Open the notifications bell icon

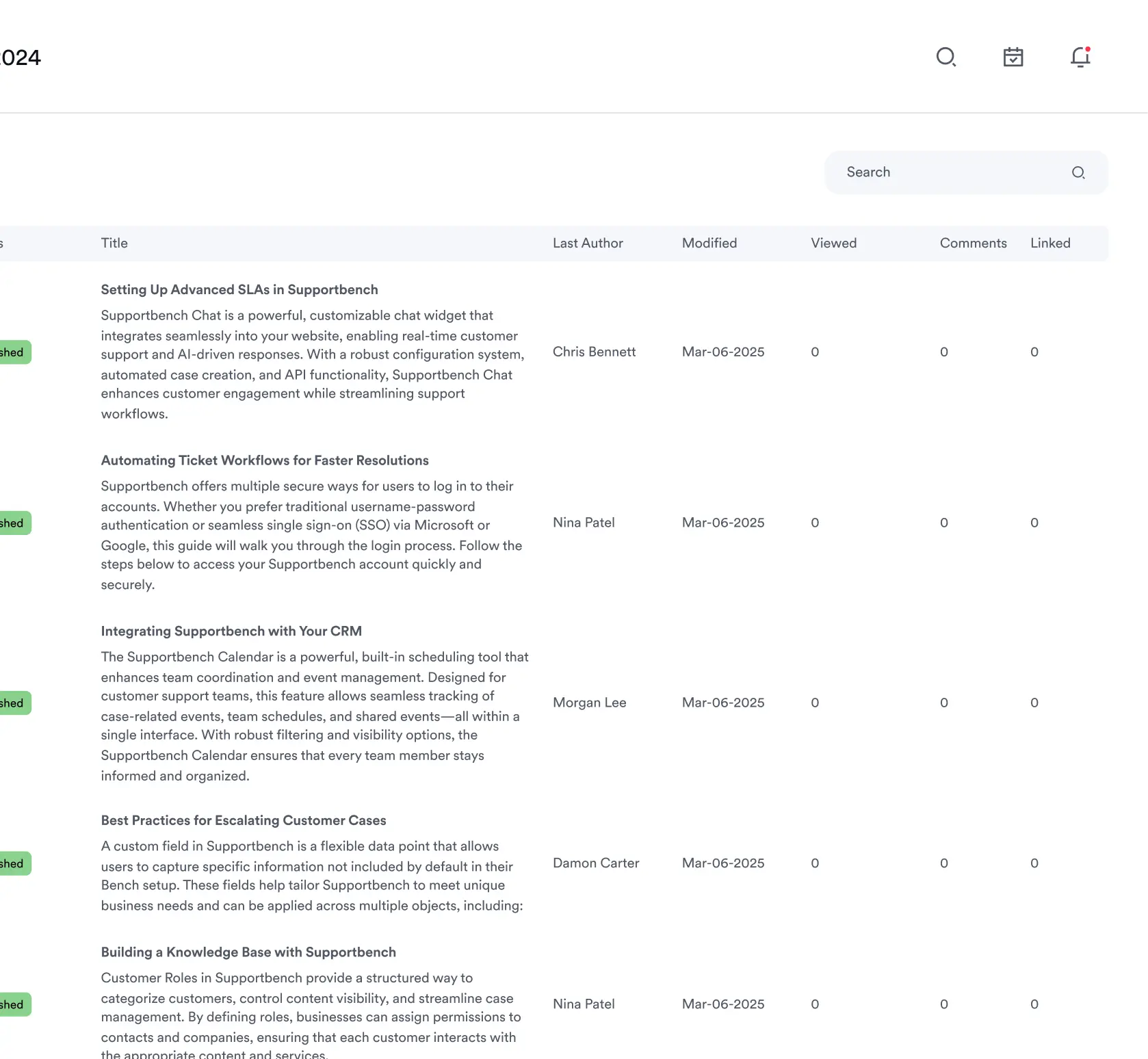[1080, 57]
